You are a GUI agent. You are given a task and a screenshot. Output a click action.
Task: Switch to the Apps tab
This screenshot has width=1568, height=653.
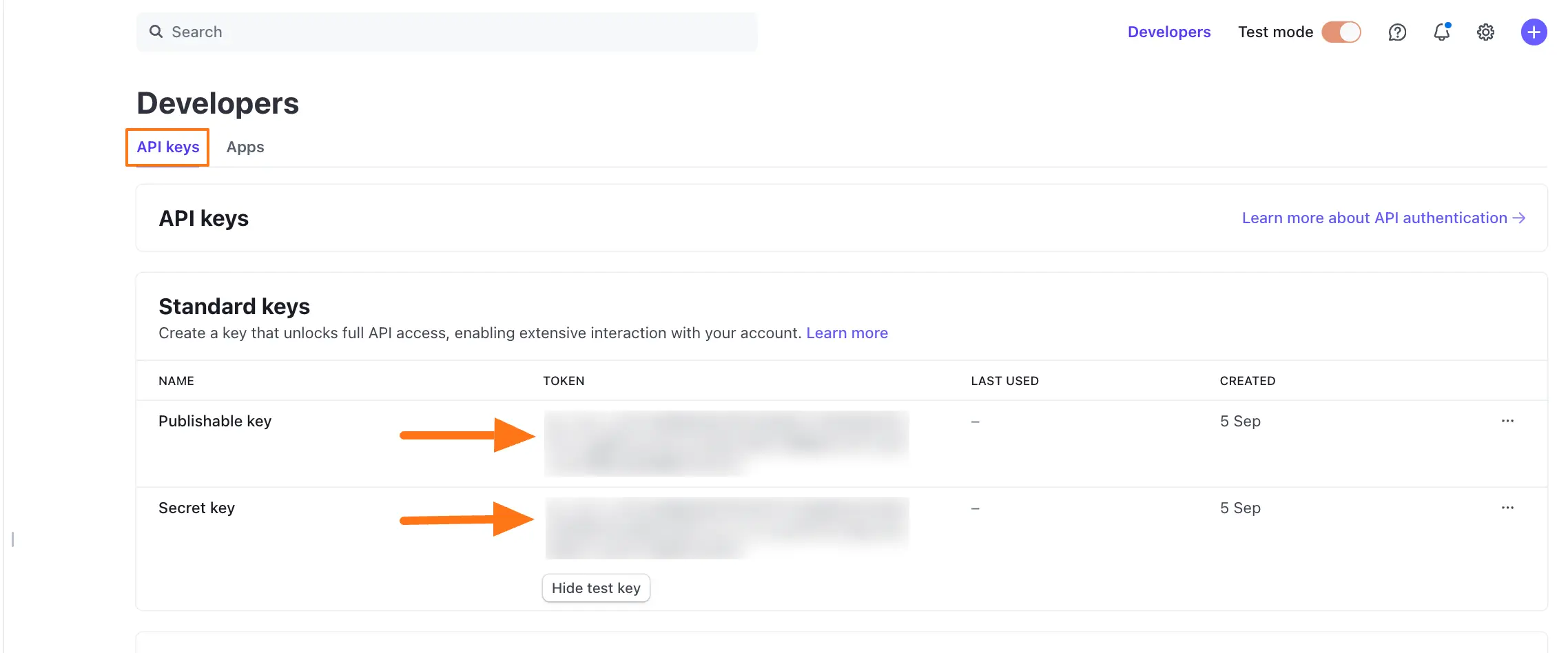(x=245, y=147)
